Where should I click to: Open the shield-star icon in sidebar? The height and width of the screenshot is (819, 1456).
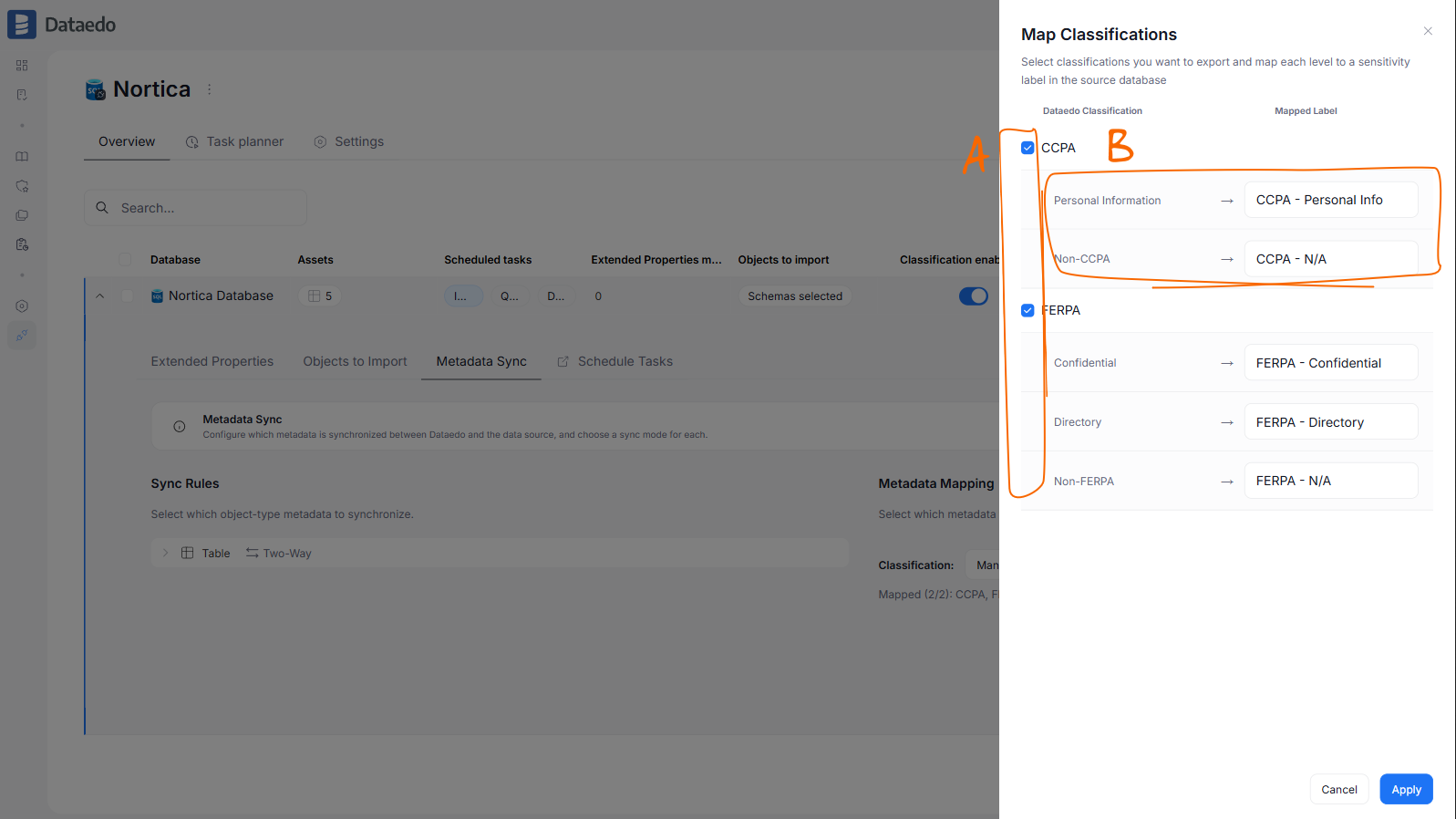coord(22,186)
